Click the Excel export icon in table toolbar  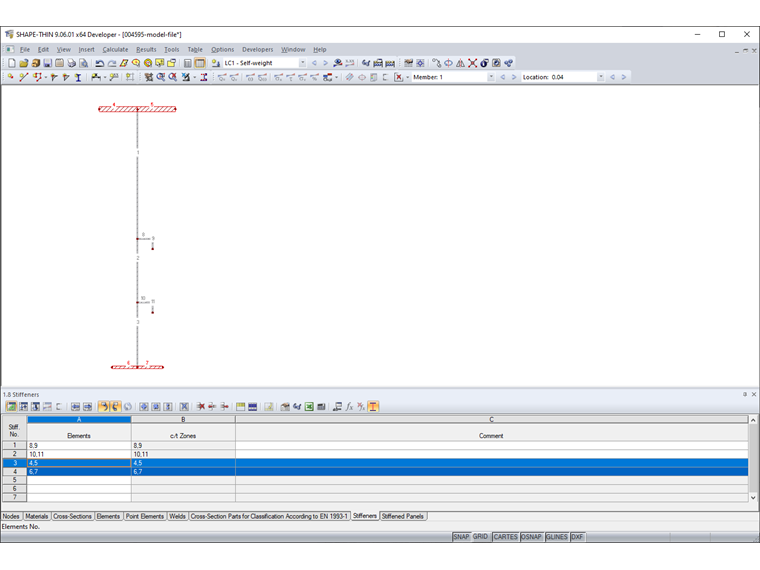tap(309, 407)
